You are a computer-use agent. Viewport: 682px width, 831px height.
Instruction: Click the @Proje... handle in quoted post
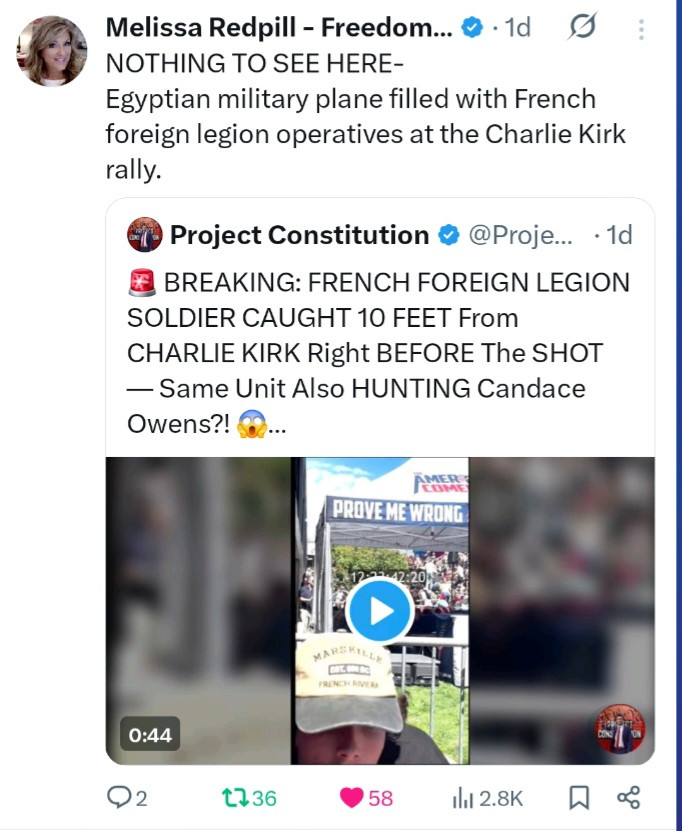521,235
